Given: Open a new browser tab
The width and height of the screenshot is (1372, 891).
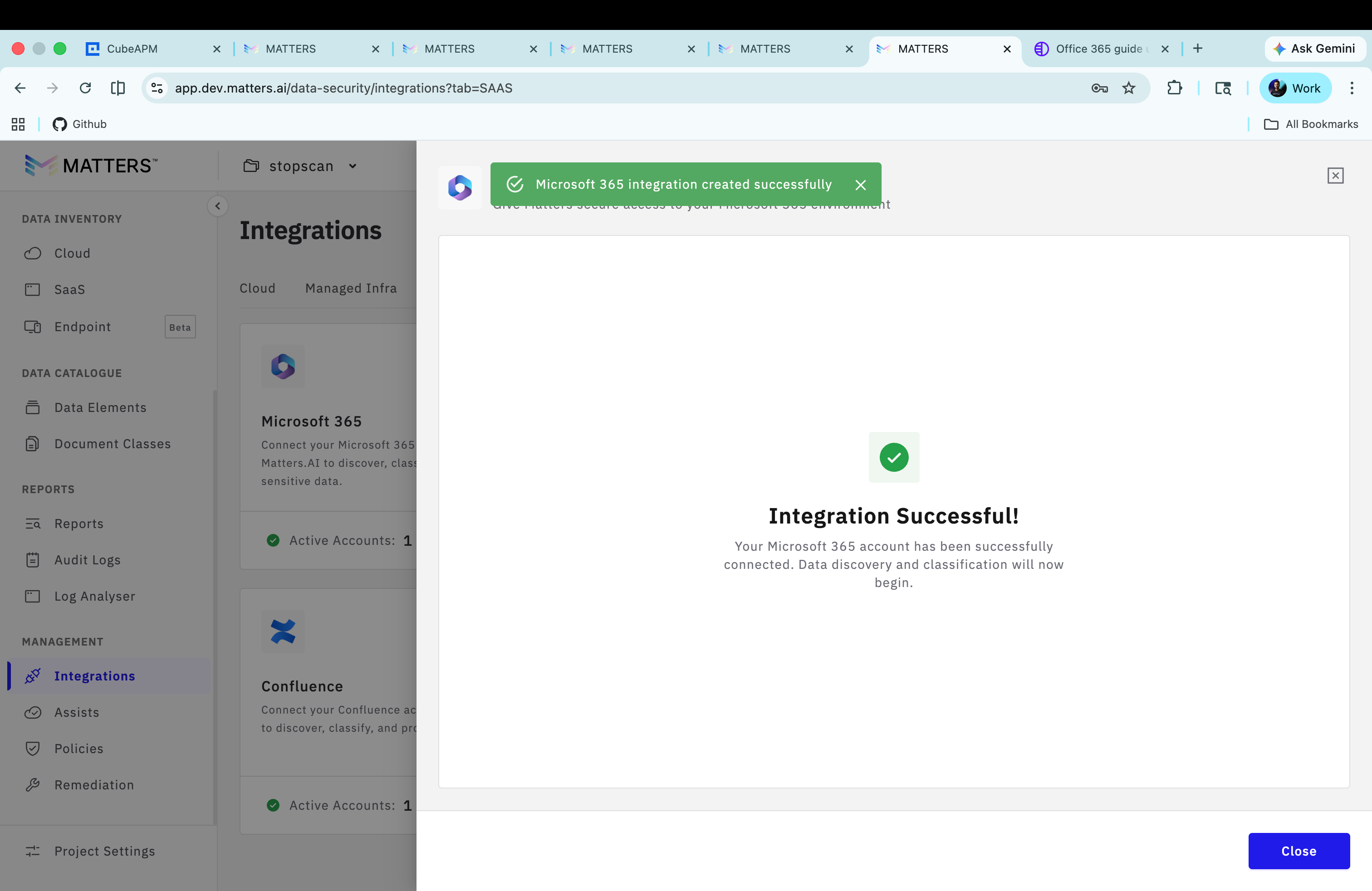Looking at the screenshot, I should tap(1198, 49).
